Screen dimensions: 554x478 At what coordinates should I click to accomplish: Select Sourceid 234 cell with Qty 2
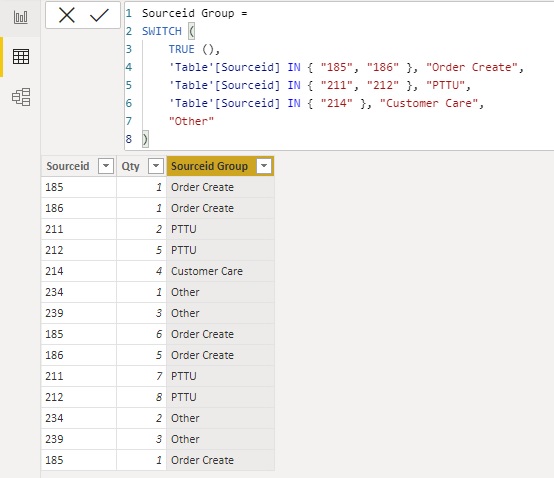(x=79, y=418)
